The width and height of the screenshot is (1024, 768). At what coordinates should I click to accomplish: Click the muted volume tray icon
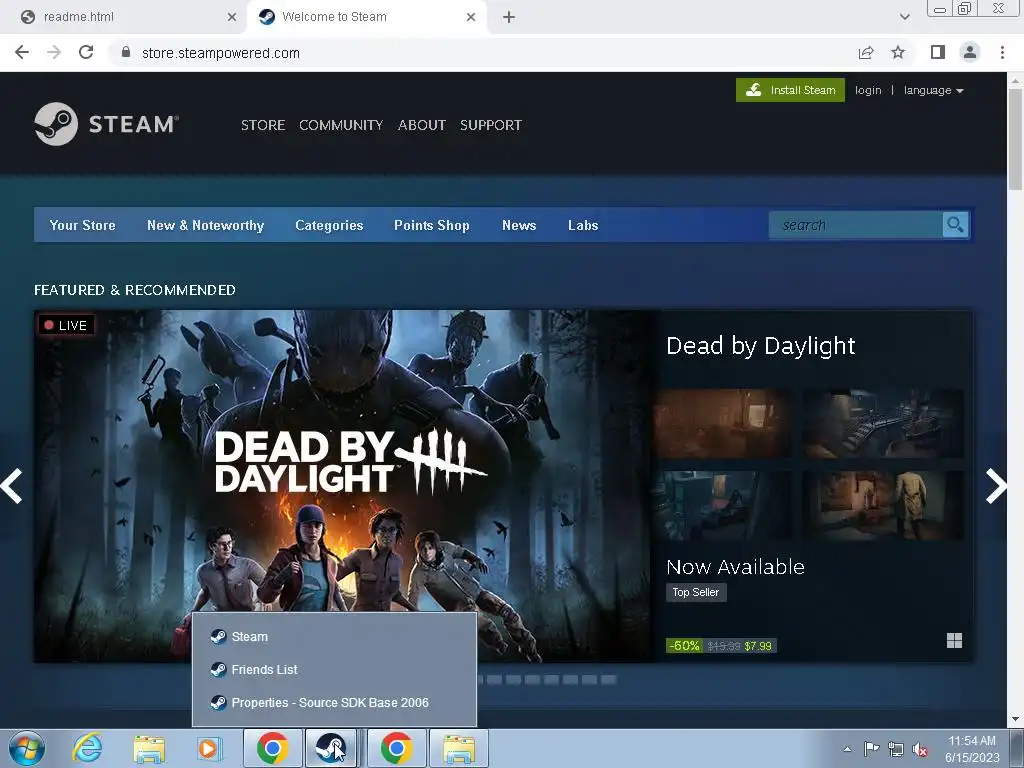point(920,749)
